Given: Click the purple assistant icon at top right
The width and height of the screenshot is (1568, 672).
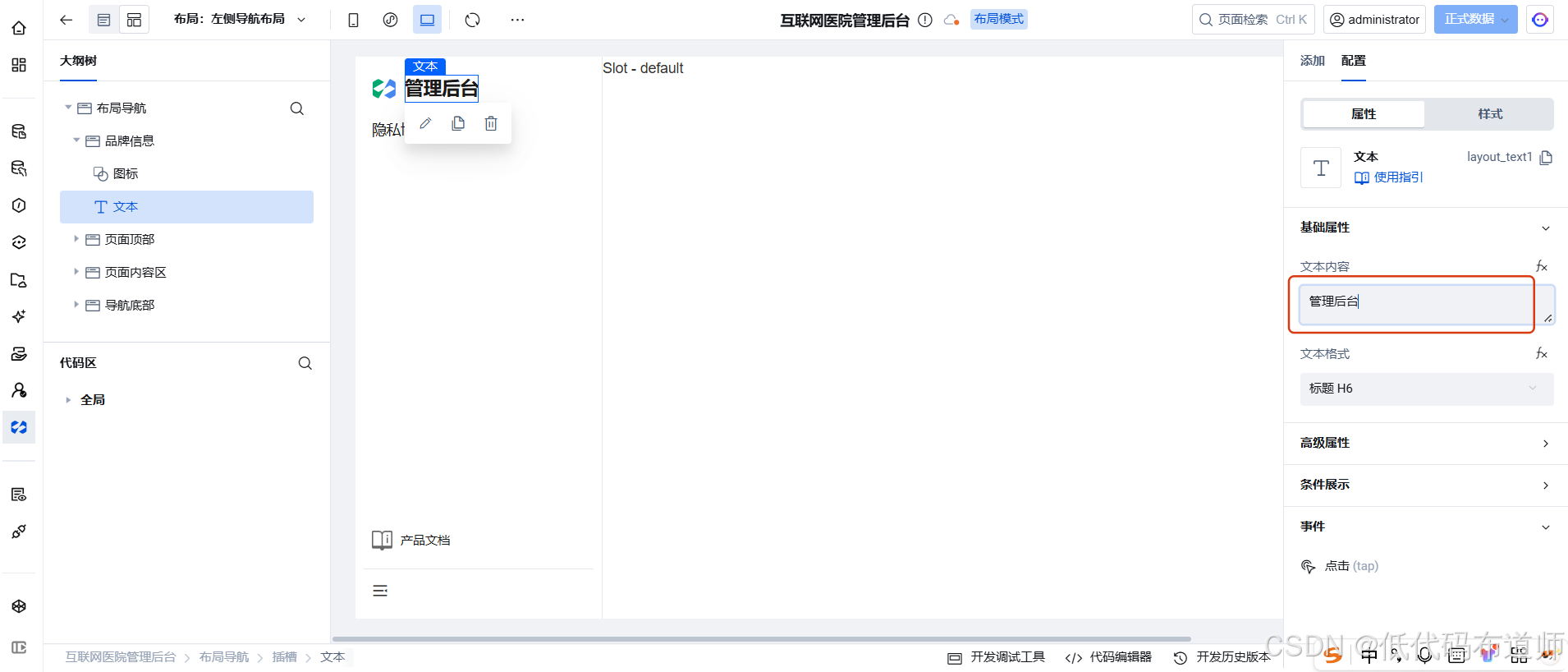Looking at the screenshot, I should click(x=1540, y=19).
